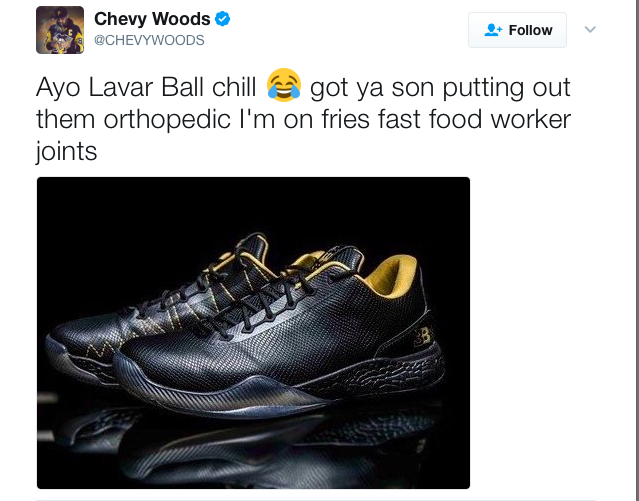Expand the chevron menu beside Follow
The image size is (639, 501).
click(590, 29)
